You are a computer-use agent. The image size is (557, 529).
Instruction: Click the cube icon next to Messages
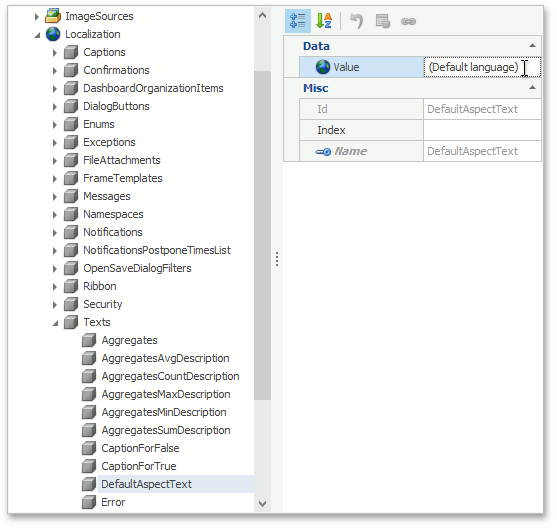coord(71,196)
